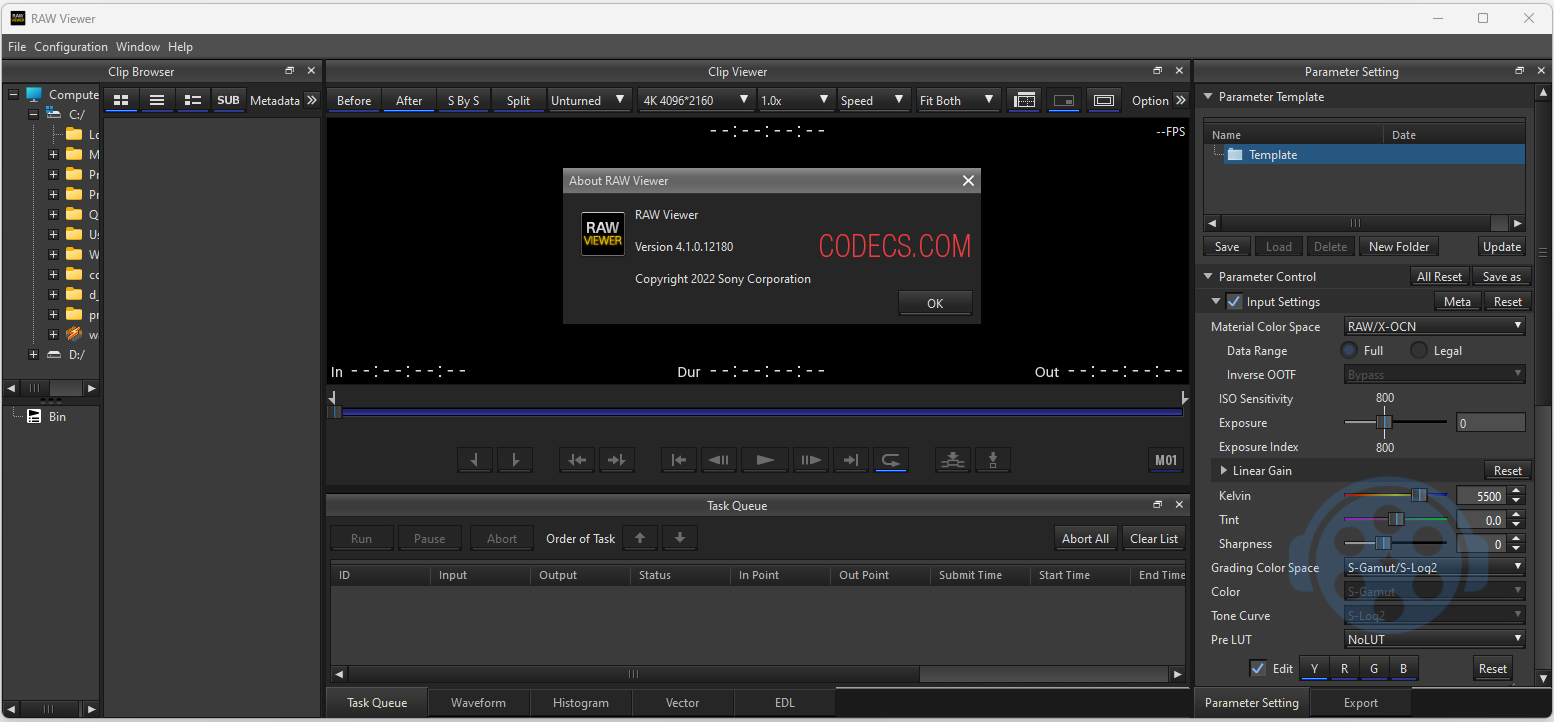Open the Export tab
Screen dimensions: 1554x722
click(1361, 703)
